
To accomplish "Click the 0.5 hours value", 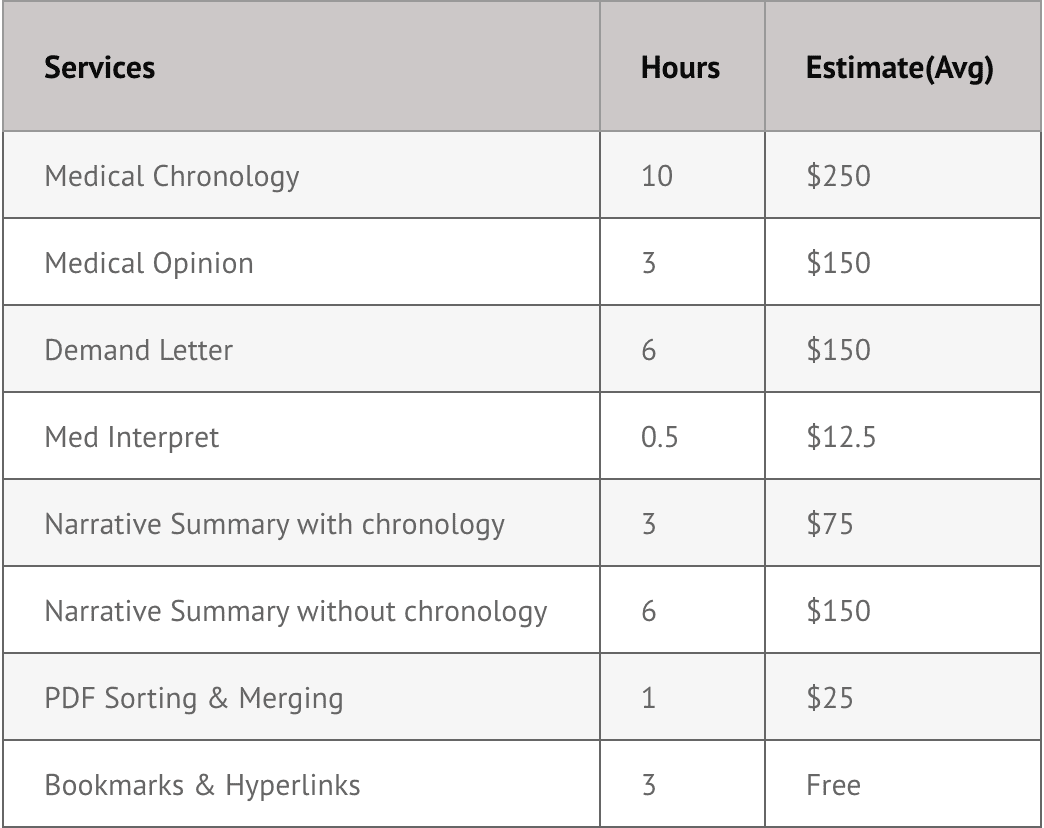I will coord(659,437).
